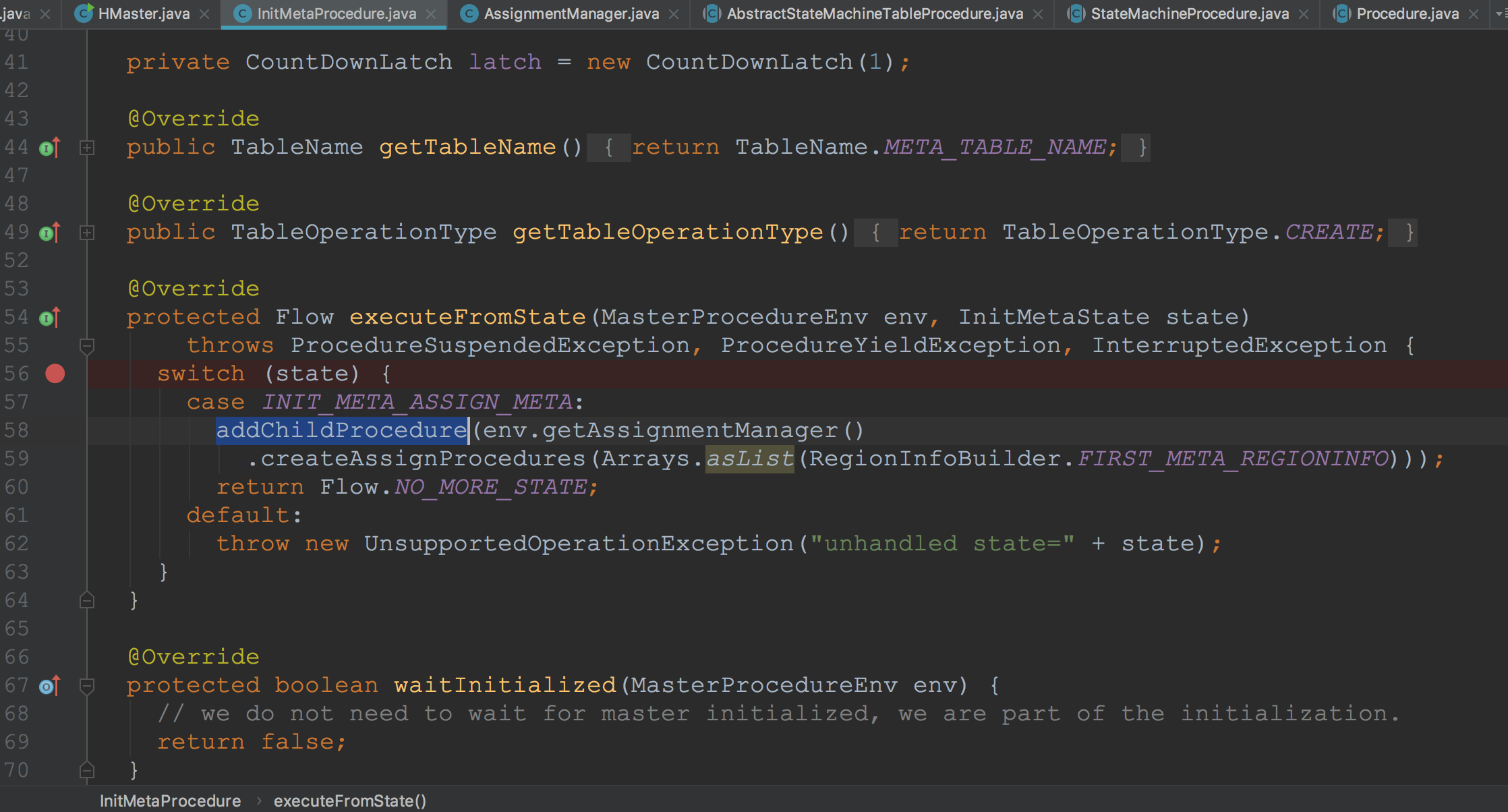Click AssignmentManager.java tab class icon

click(469, 13)
